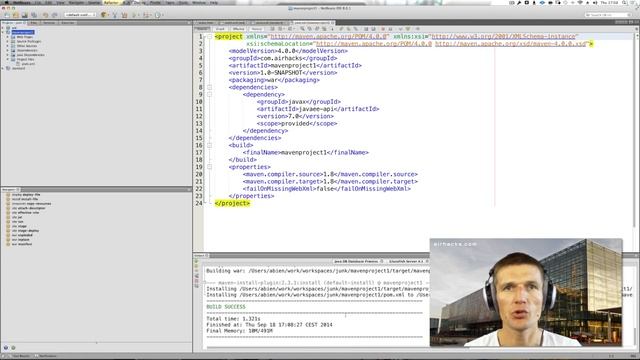
Task: Click the Clean and Build Project icon
Action: (x=124, y=15)
